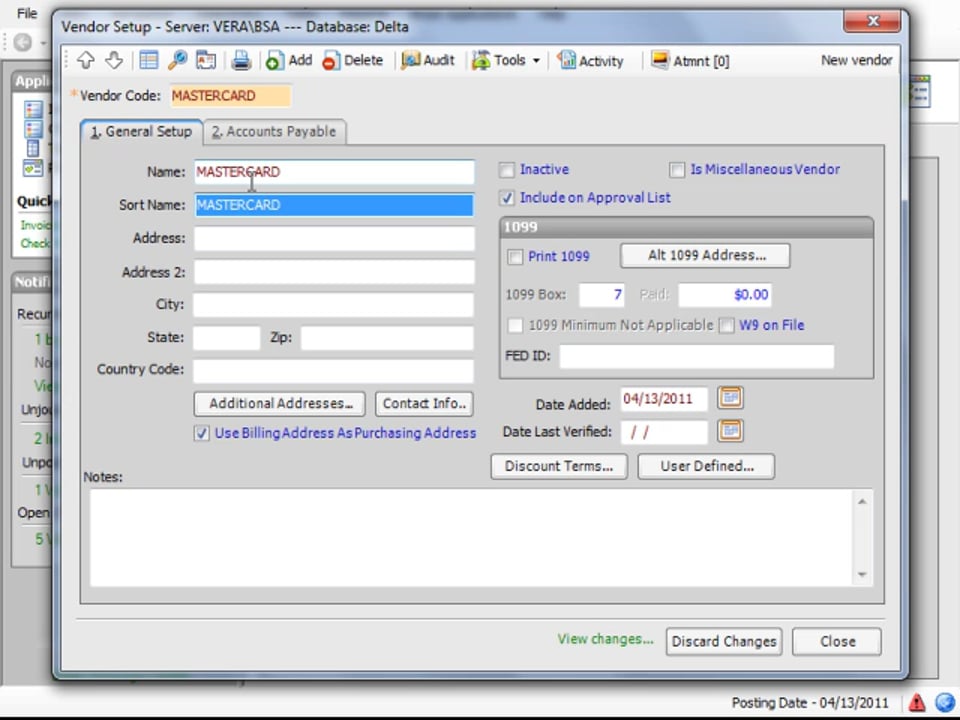This screenshot has width=960, height=720.
Task: Open the File menu in main window
Action: click(26, 13)
